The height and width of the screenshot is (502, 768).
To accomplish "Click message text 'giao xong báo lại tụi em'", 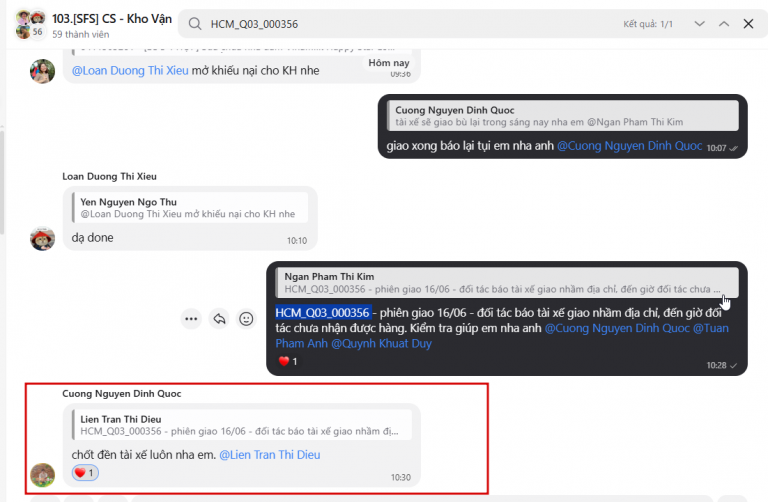I will pos(456,145).
